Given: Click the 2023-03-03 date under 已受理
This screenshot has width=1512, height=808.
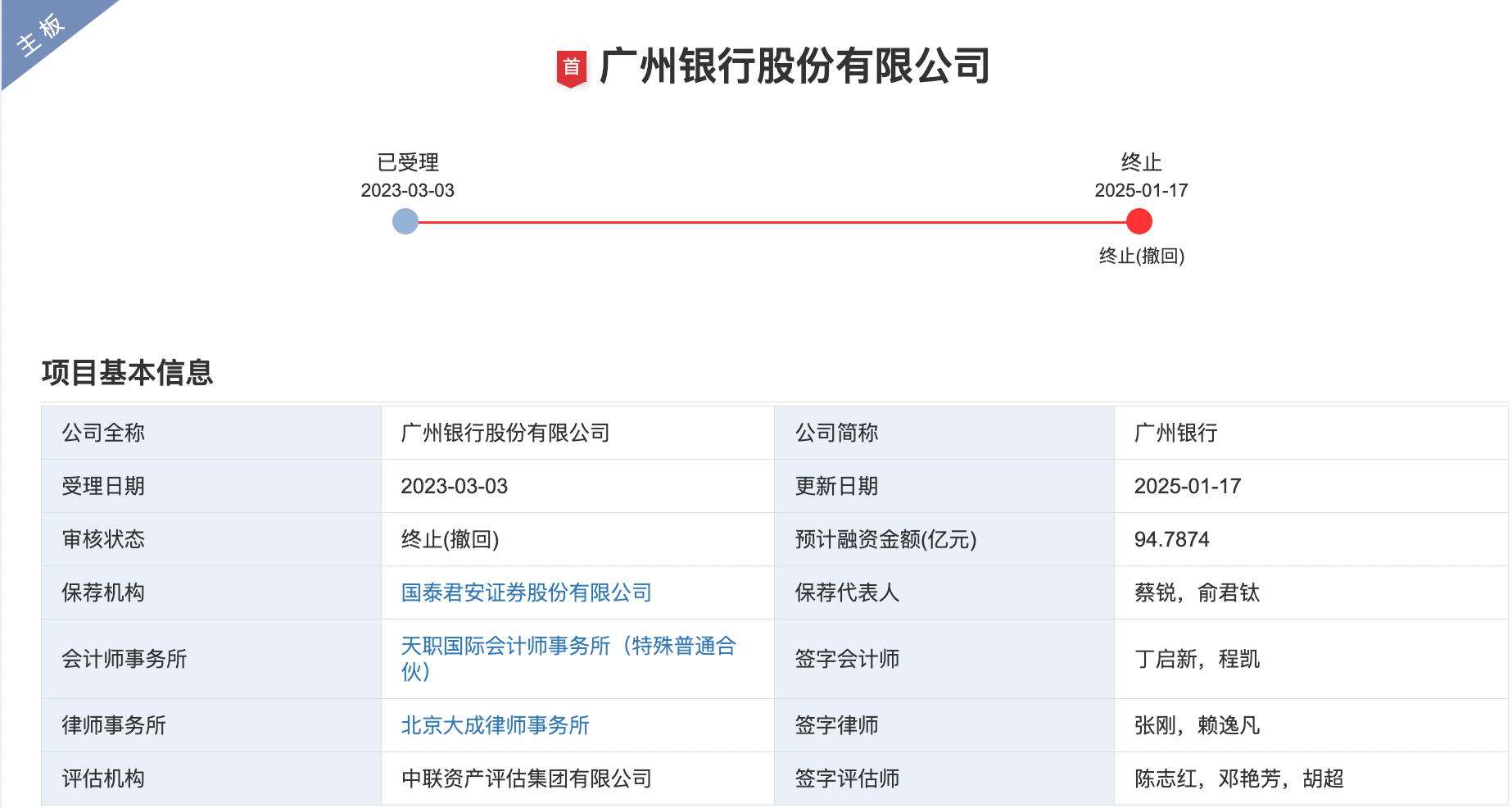Looking at the screenshot, I should [x=408, y=190].
